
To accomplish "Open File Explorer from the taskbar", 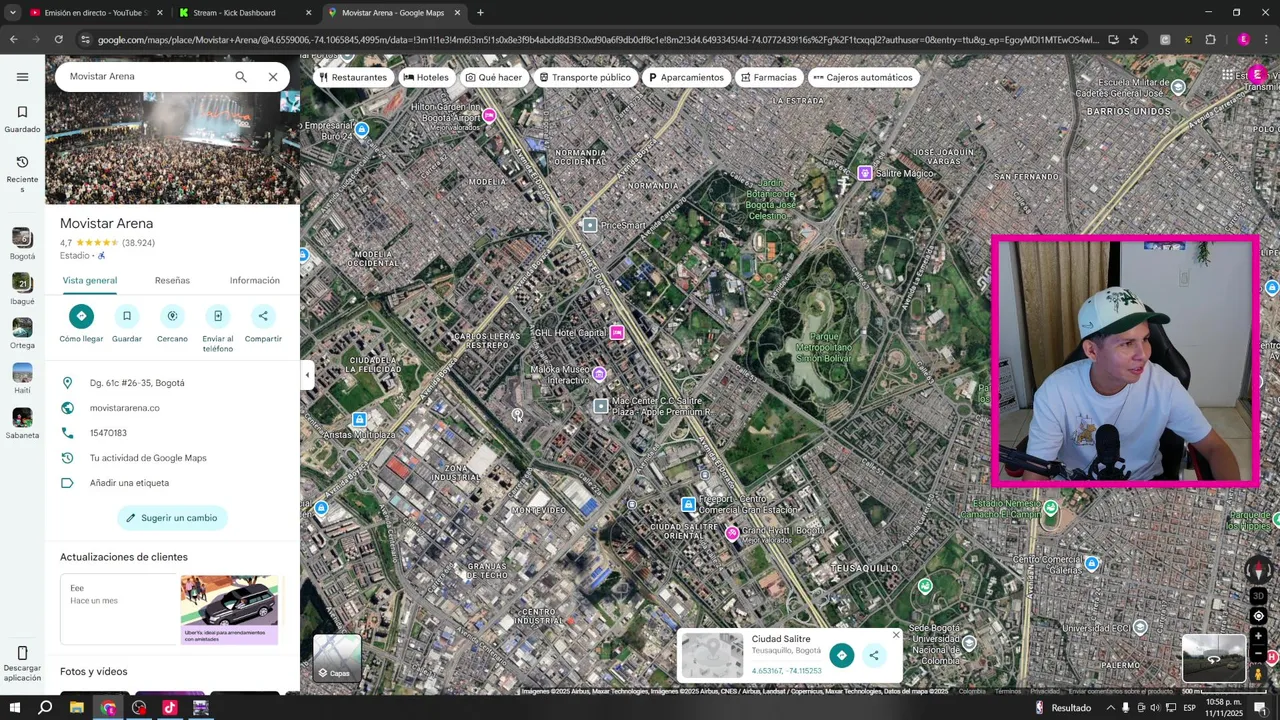I will coord(76,707).
